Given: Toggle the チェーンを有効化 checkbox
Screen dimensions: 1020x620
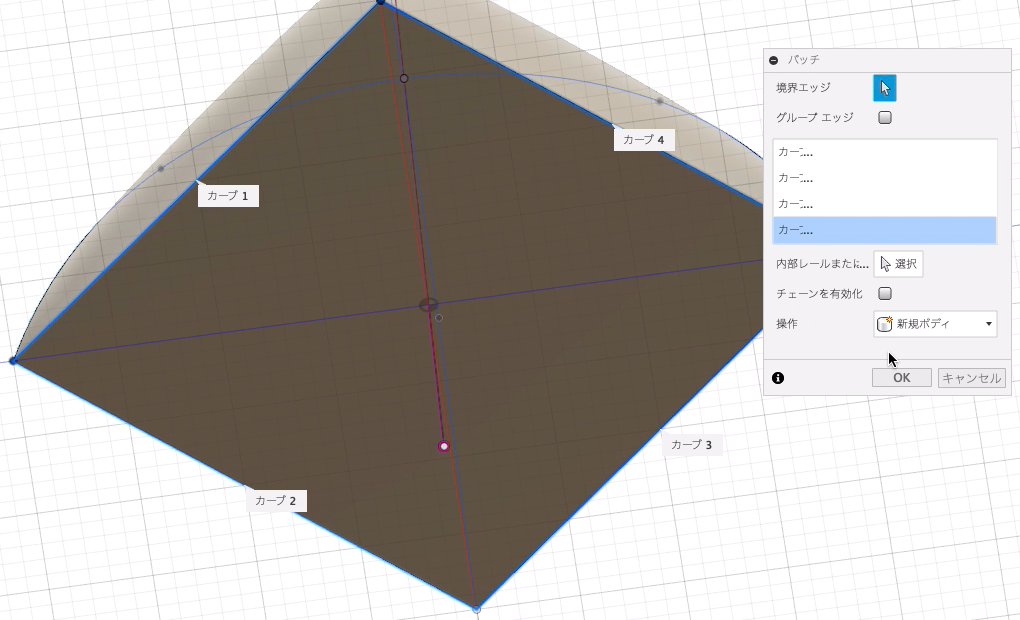Looking at the screenshot, I should pos(885,293).
